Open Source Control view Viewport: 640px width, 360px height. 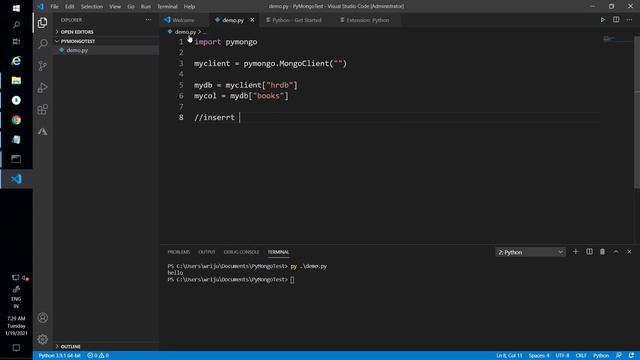(42, 66)
